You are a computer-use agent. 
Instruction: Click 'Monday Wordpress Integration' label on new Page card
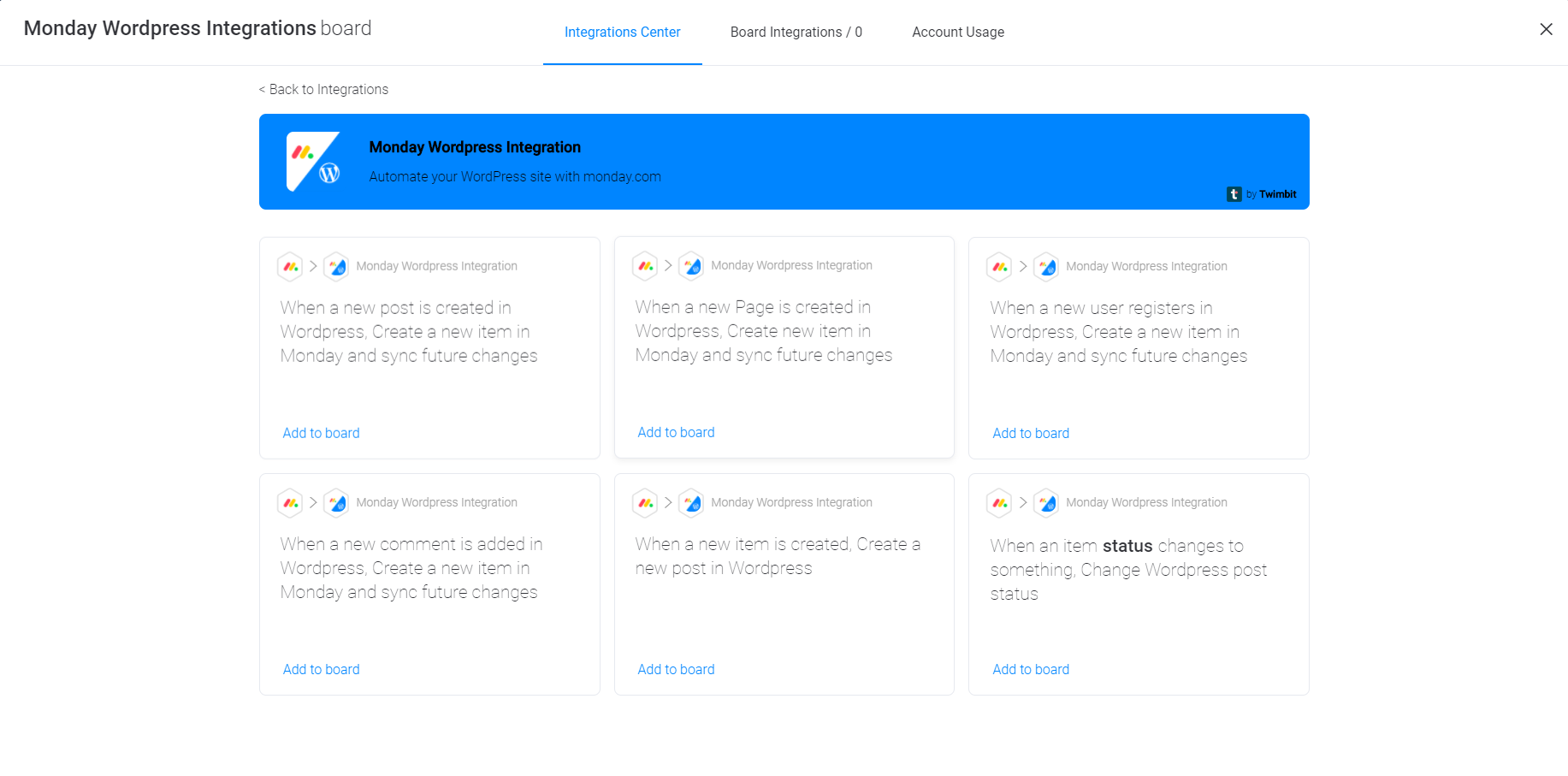pyautogui.click(x=791, y=265)
